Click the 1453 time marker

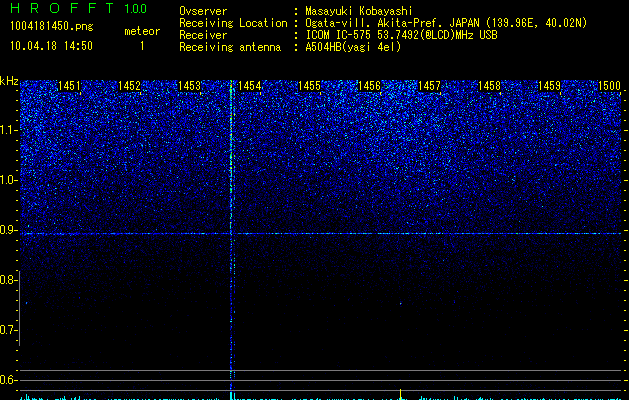click(x=189, y=86)
